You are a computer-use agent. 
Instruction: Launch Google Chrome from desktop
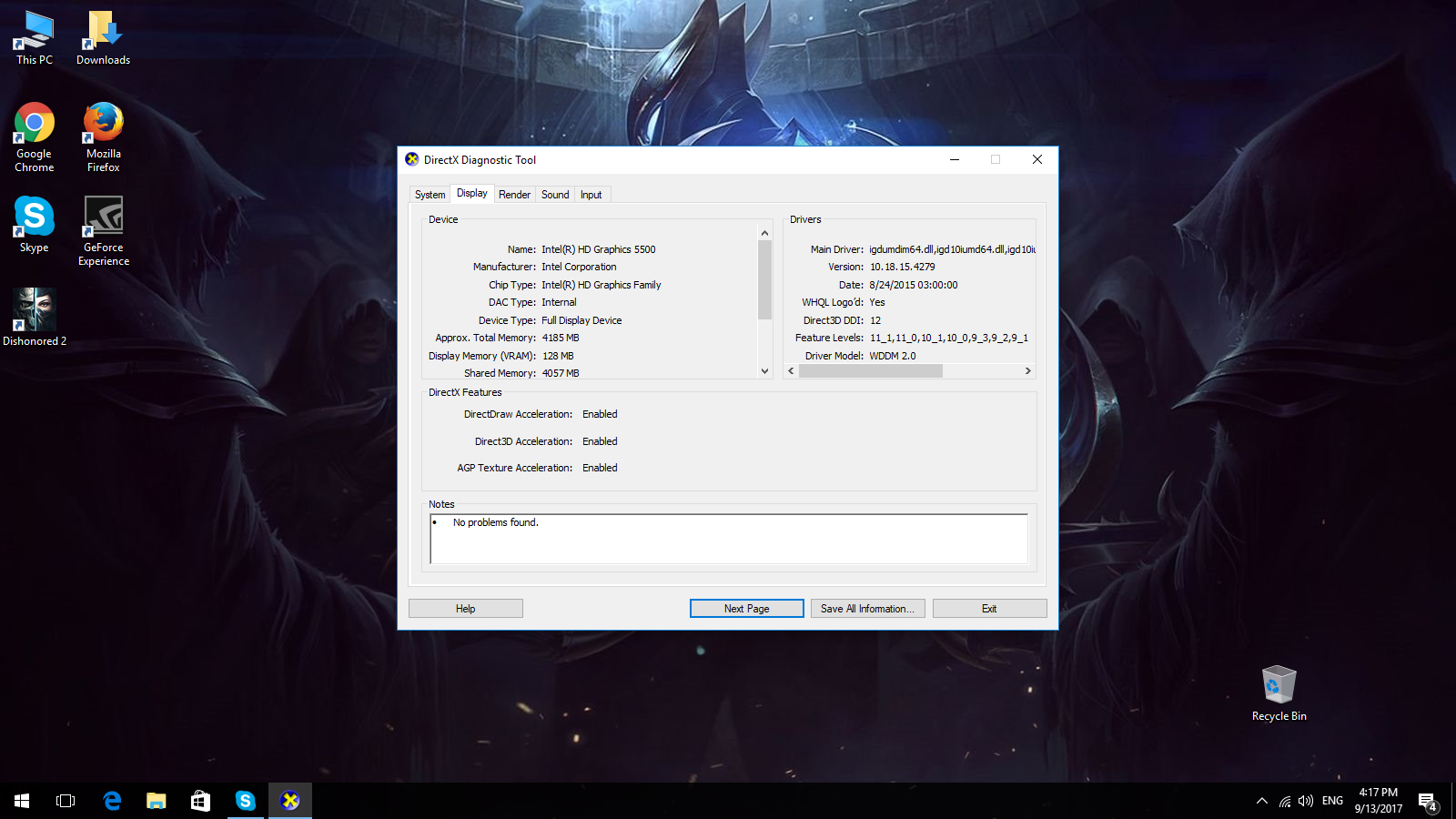[x=35, y=137]
